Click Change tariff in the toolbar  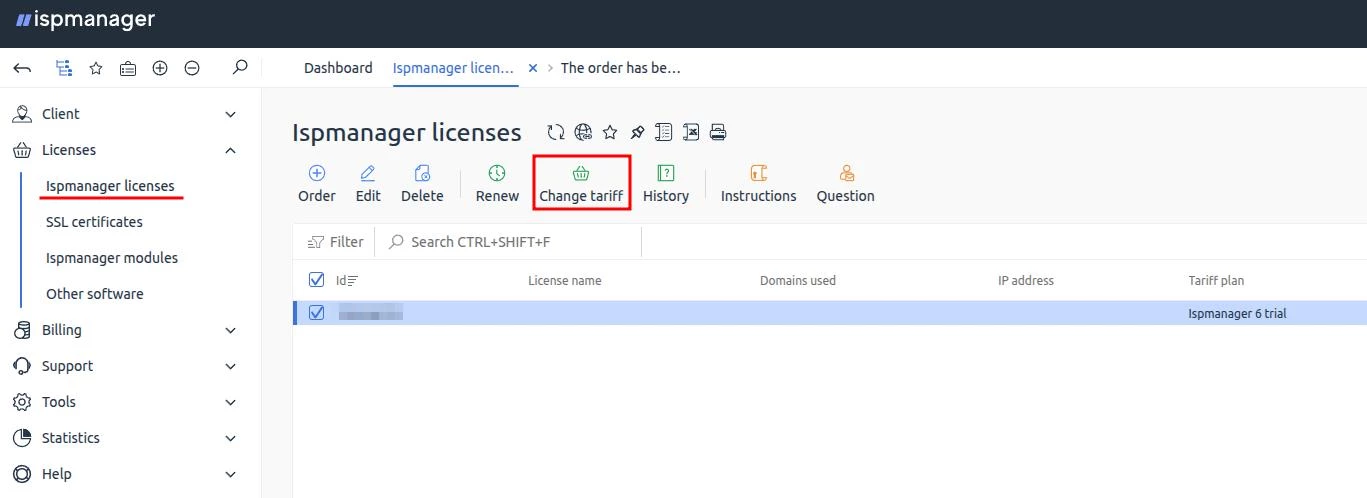coord(581,185)
